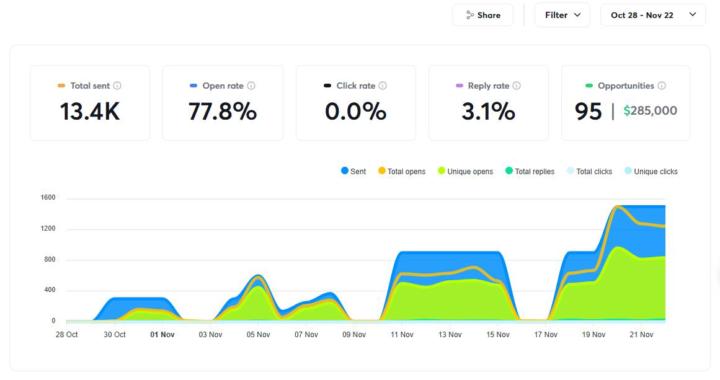The height and width of the screenshot is (380, 720).
Task: Click the info icon next to Click rate
Action: [x=382, y=85]
